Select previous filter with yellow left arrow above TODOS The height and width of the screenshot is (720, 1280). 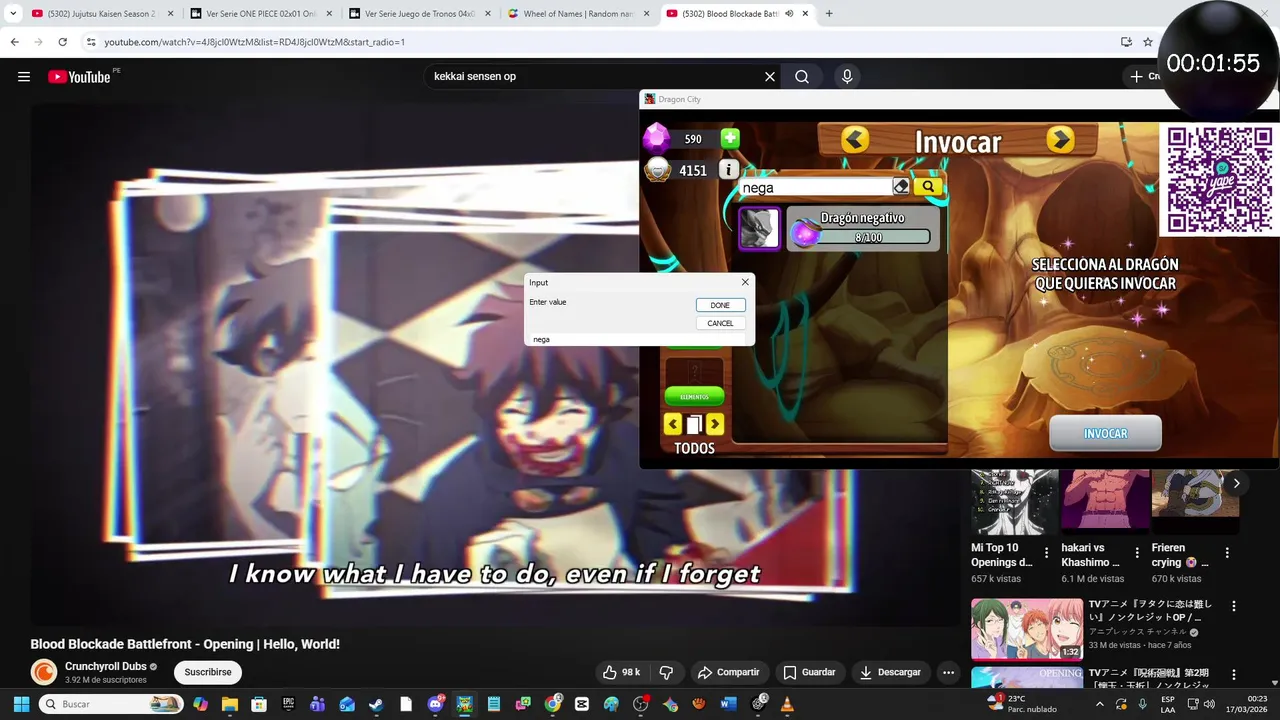(673, 425)
